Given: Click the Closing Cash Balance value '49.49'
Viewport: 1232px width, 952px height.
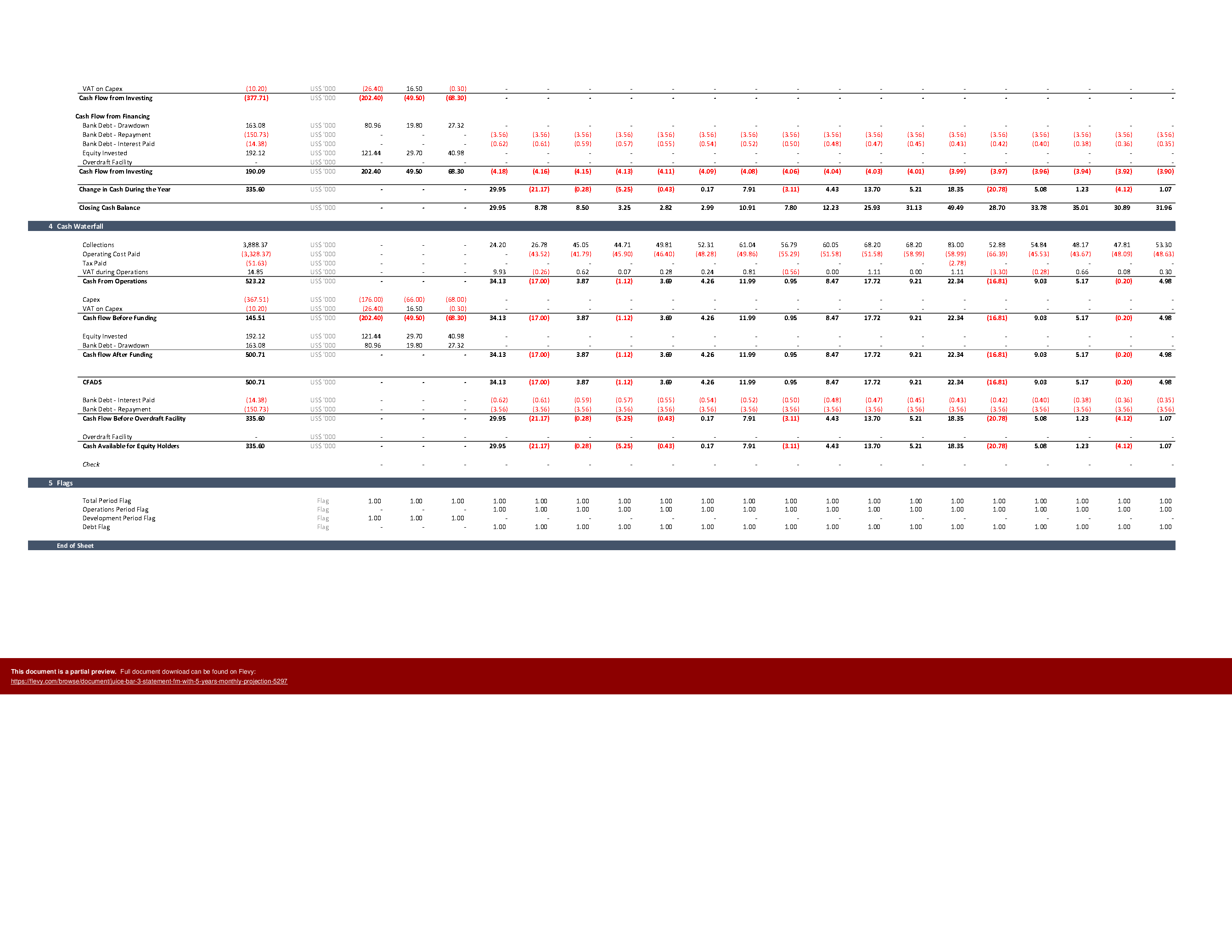Looking at the screenshot, I should [x=956, y=208].
